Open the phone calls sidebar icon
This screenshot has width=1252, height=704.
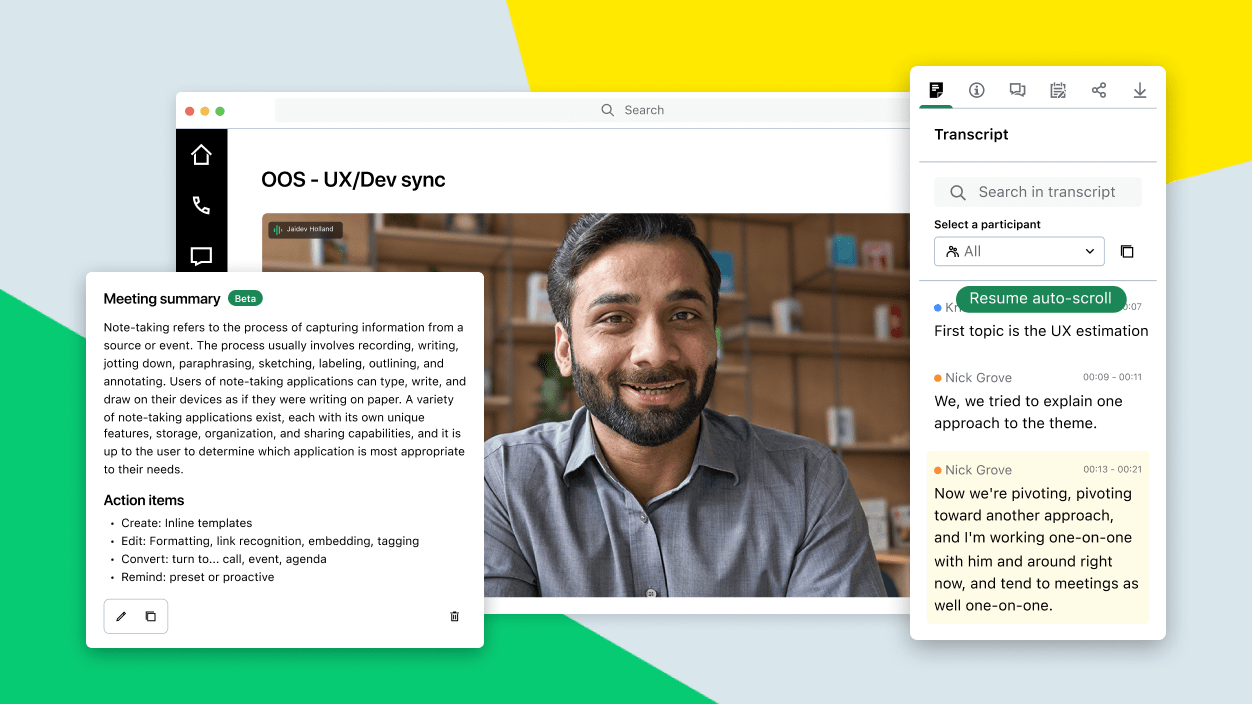(201, 205)
